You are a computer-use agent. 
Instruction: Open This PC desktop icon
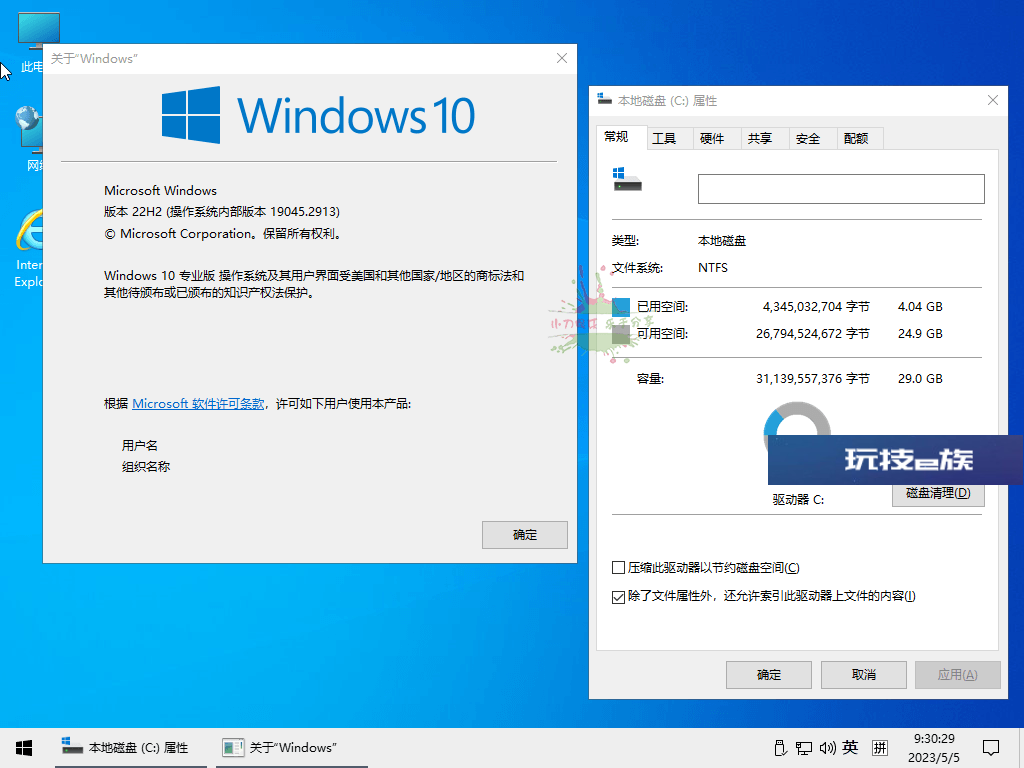click(29, 42)
